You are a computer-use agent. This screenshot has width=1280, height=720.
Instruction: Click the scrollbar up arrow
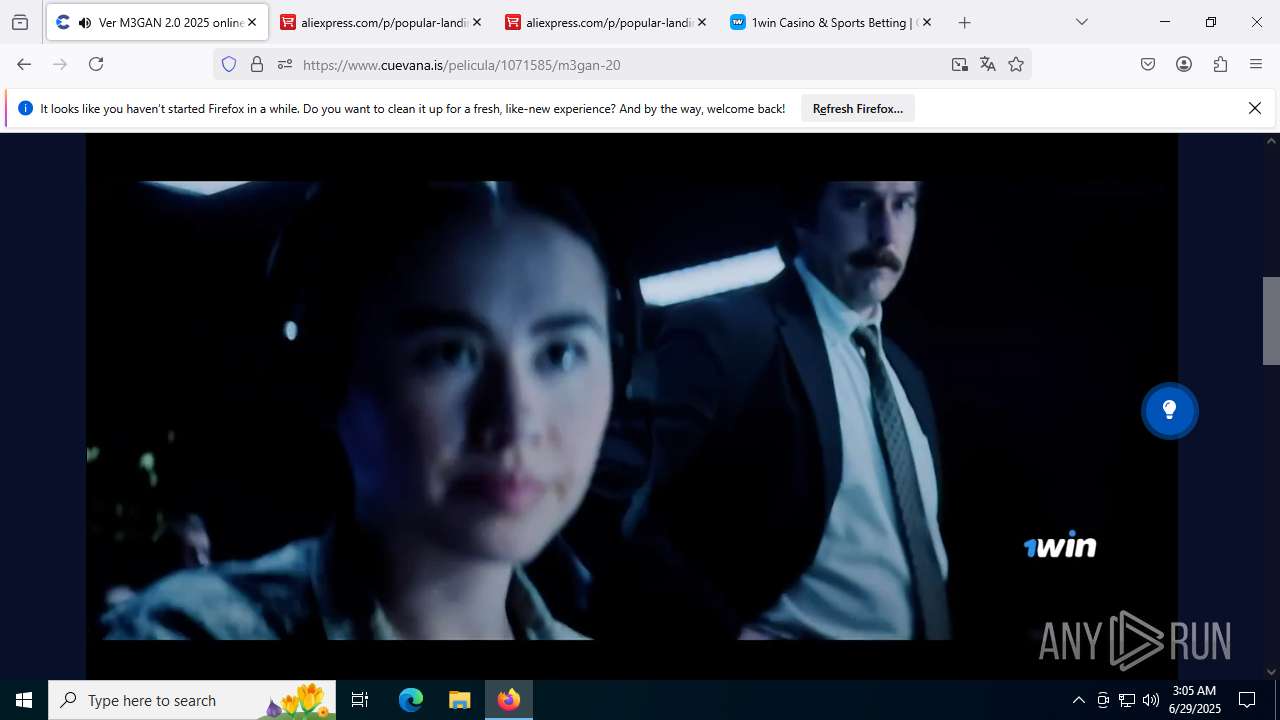tap(1271, 141)
